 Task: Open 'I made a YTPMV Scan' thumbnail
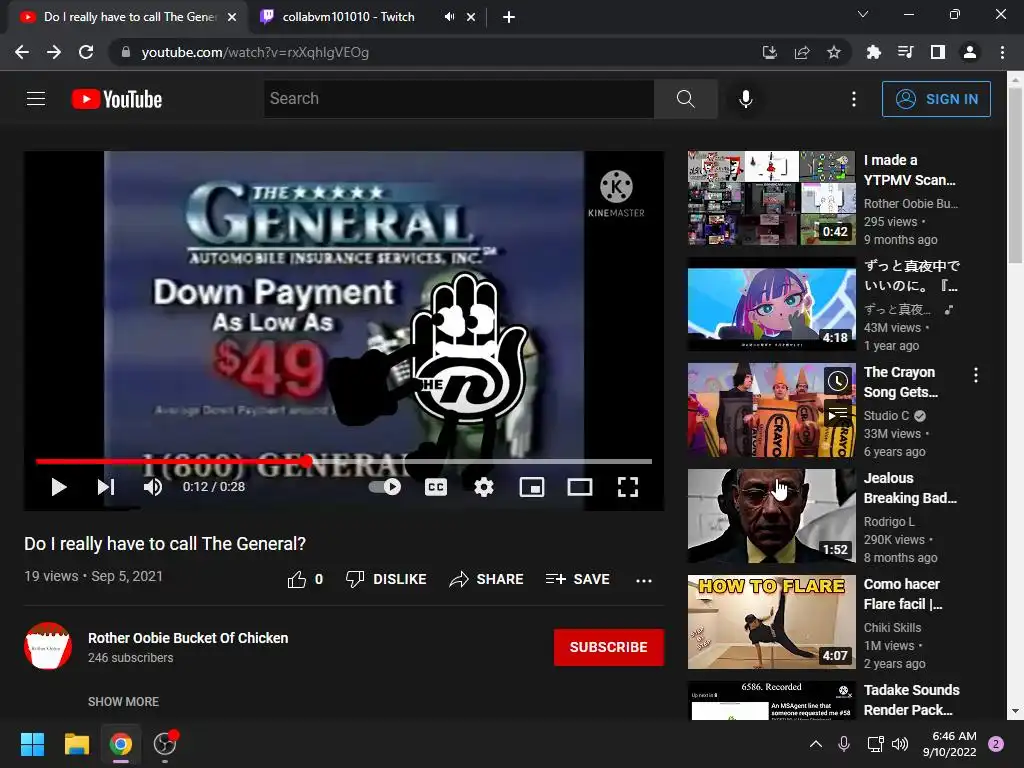771,198
